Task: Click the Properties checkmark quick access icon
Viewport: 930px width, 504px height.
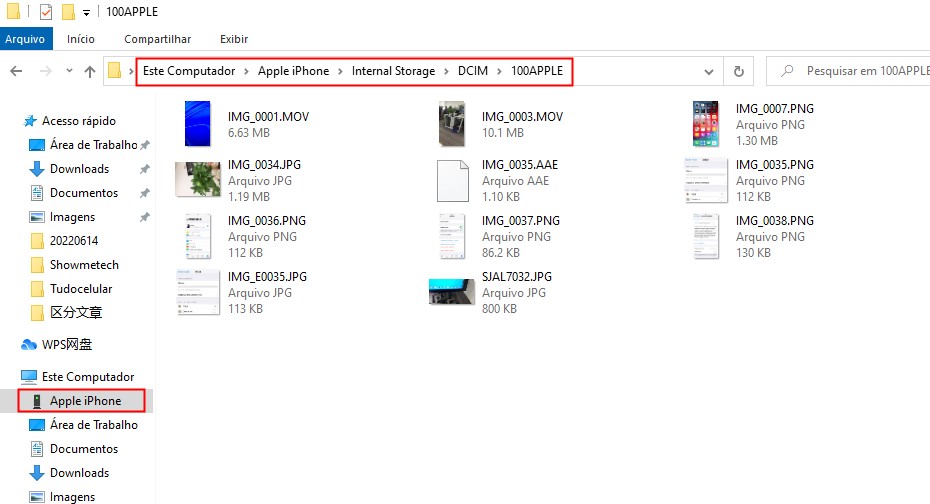Action: tap(46, 11)
